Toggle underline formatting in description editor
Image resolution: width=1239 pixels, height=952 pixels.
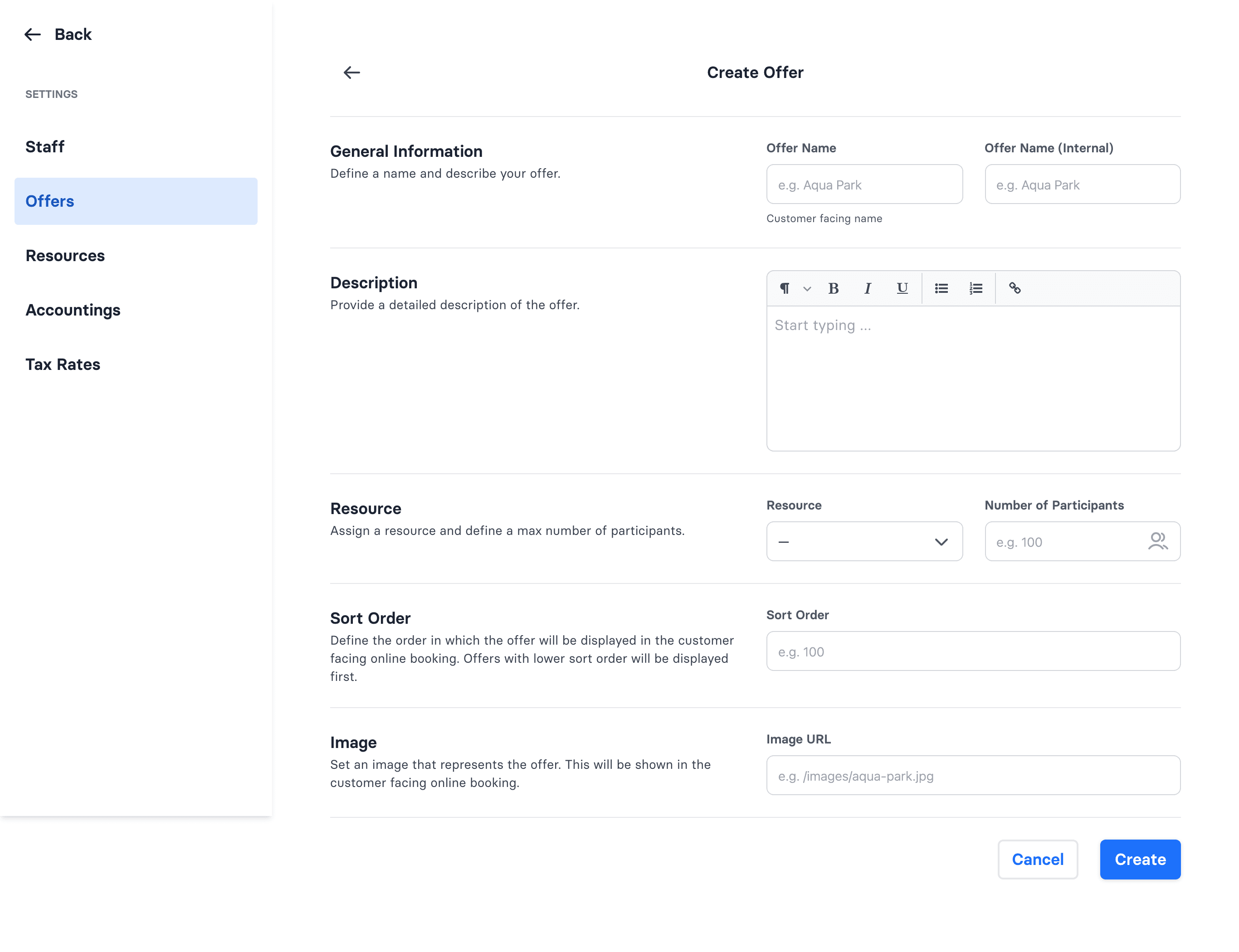point(902,288)
